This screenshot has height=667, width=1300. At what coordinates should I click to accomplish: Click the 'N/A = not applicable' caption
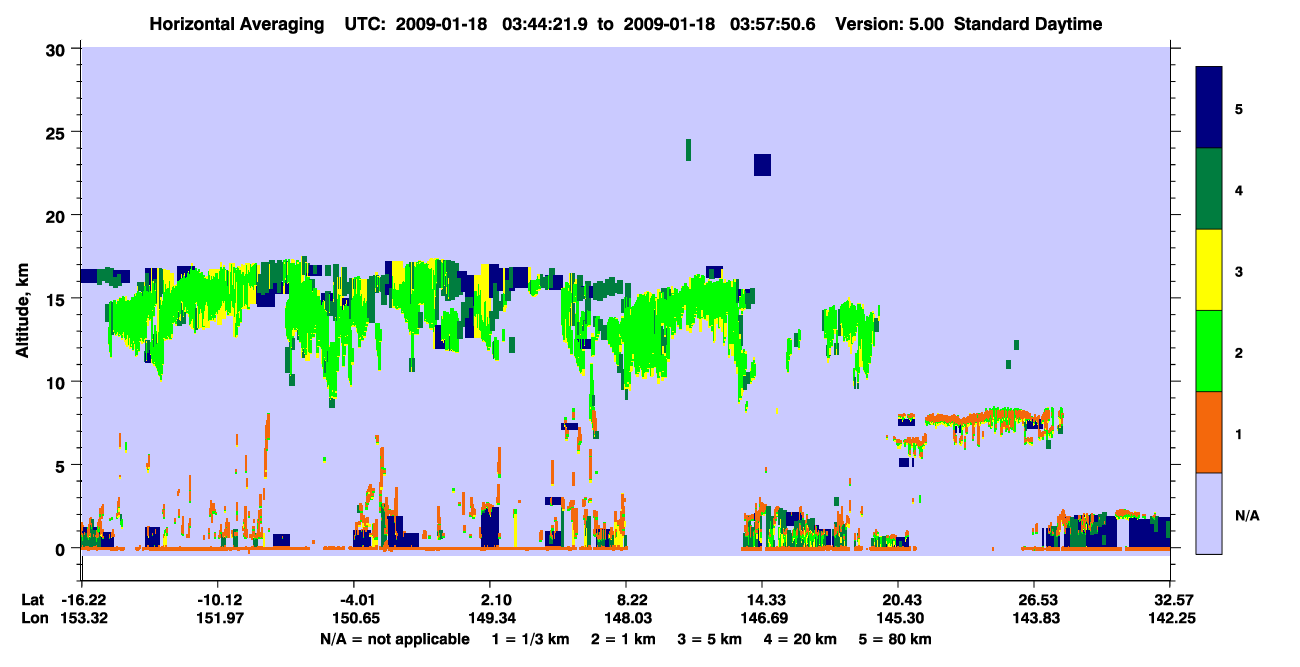[395, 639]
